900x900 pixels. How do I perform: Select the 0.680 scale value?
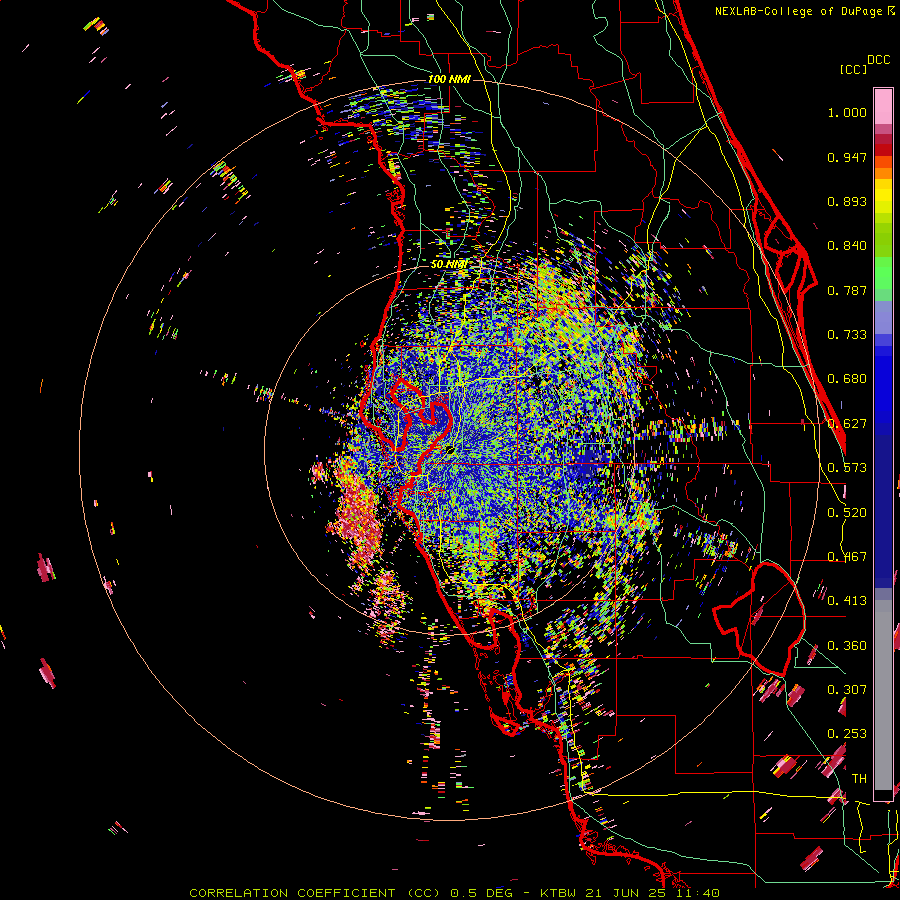click(x=847, y=379)
